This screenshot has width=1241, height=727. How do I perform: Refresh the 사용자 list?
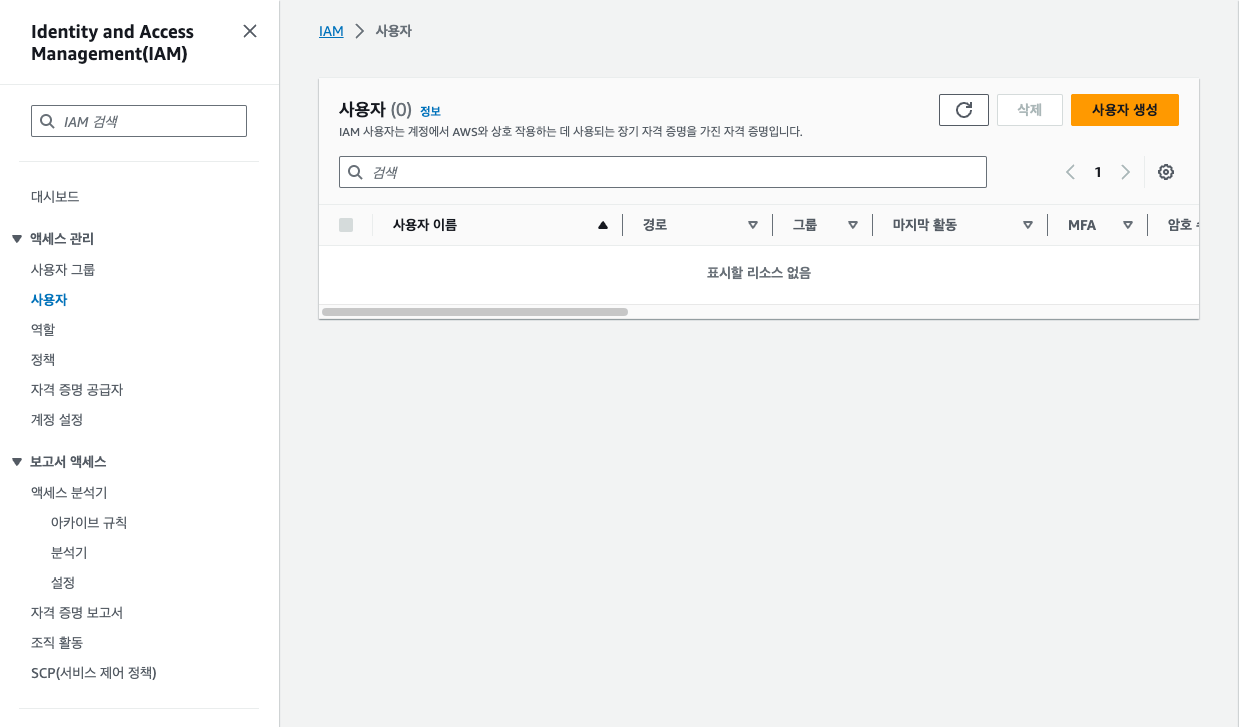point(964,110)
